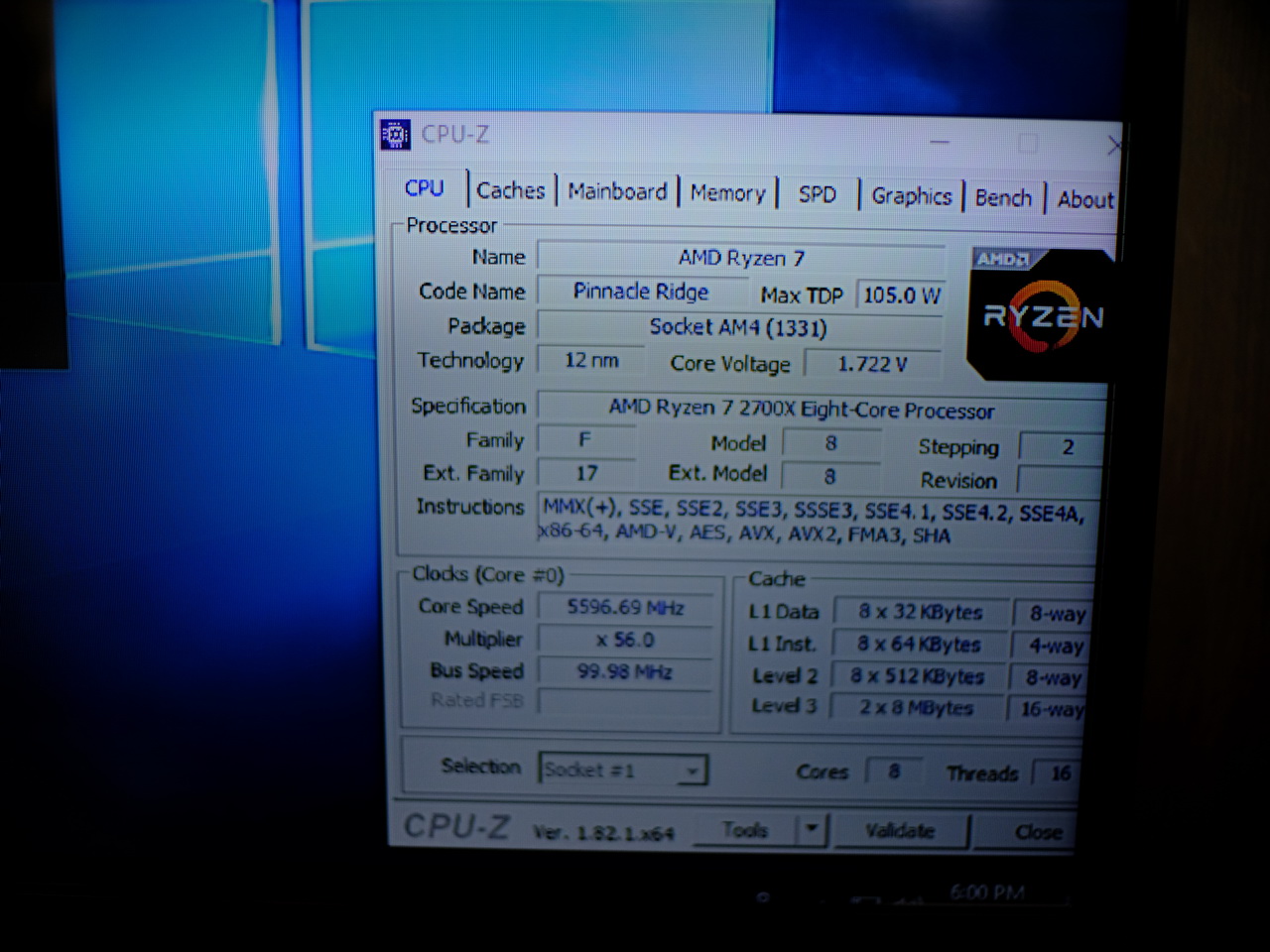
Task: Open the Graphics tab
Action: point(911,196)
